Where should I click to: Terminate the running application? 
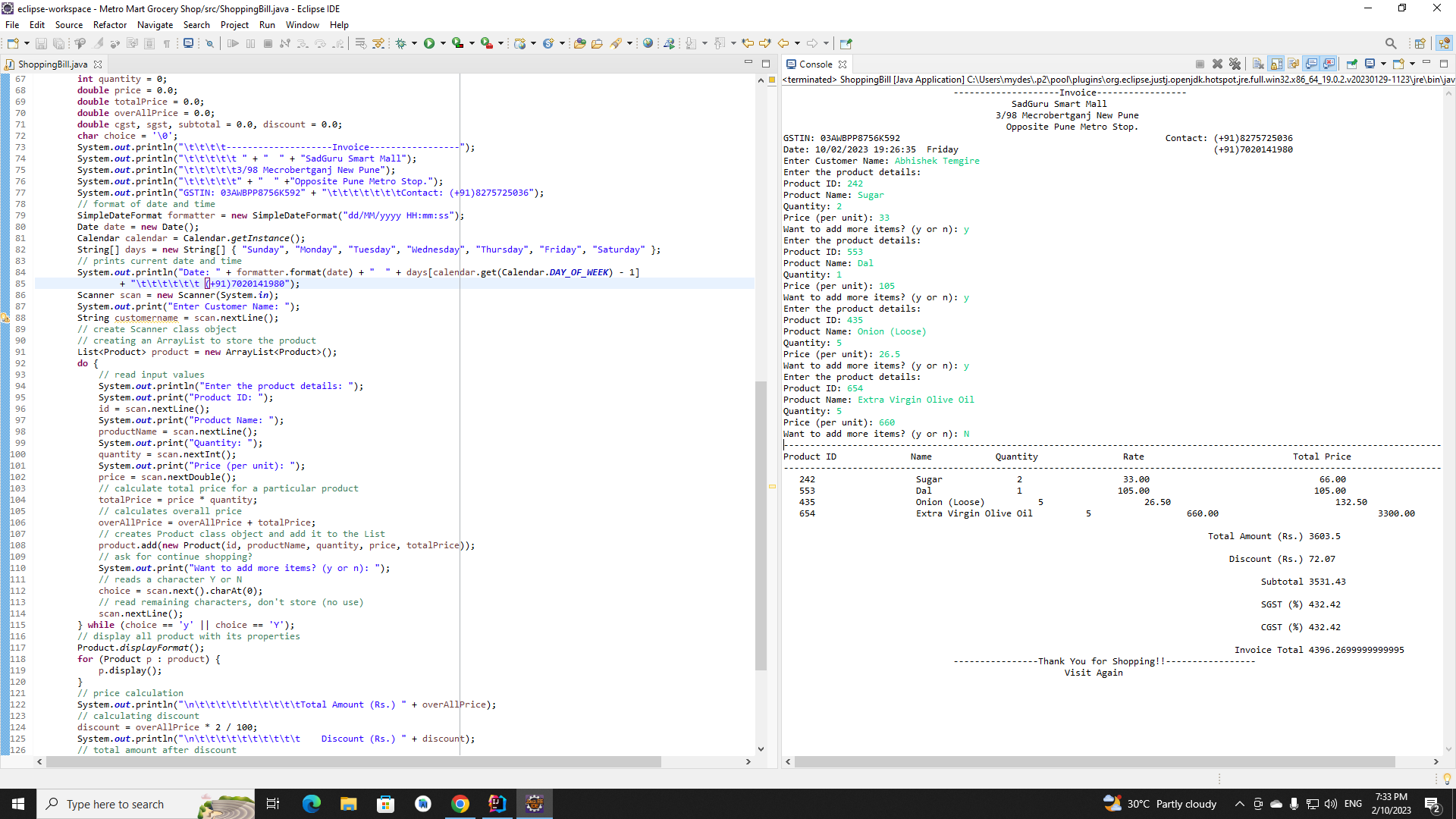[x=1200, y=64]
